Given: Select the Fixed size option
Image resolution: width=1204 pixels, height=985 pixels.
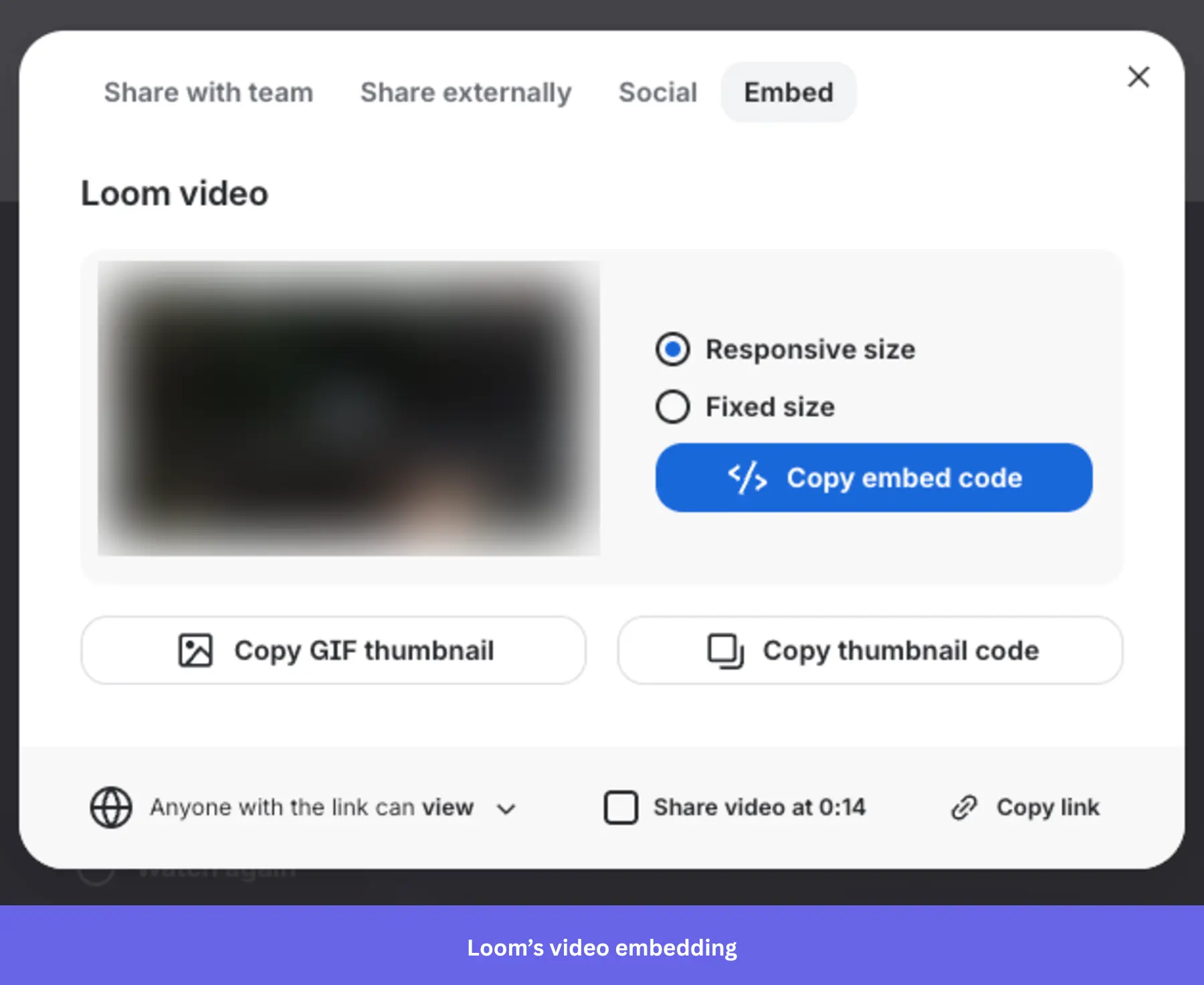Looking at the screenshot, I should click(672, 406).
